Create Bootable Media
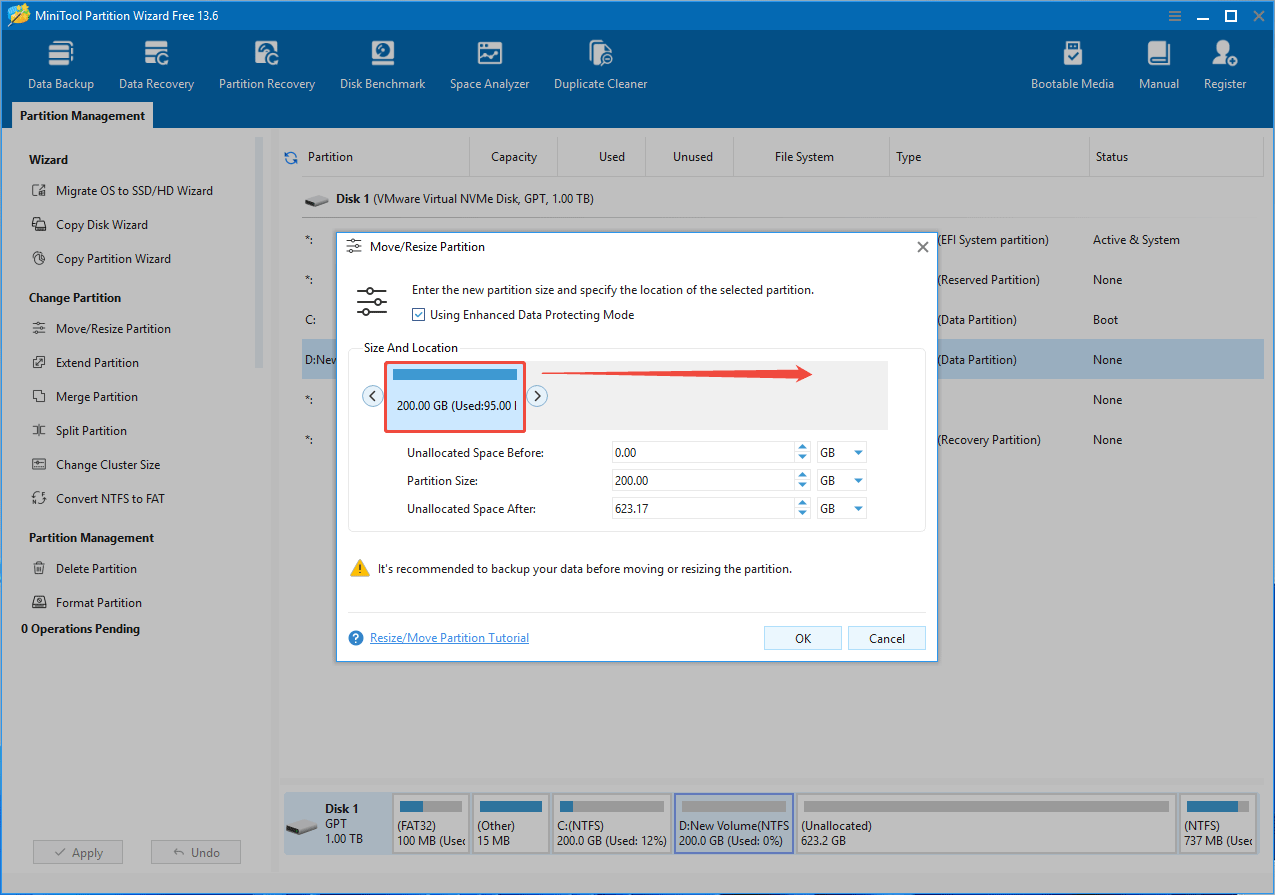 pyautogui.click(x=1072, y=65)
